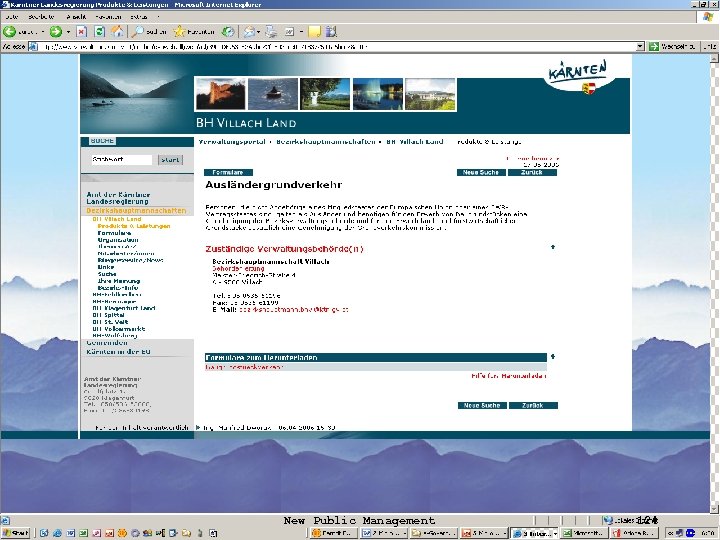The width and height of the screenshot is (720, 540).
Task: Click the start search button next to Suchwort
Action: click(x=170, y=160)
